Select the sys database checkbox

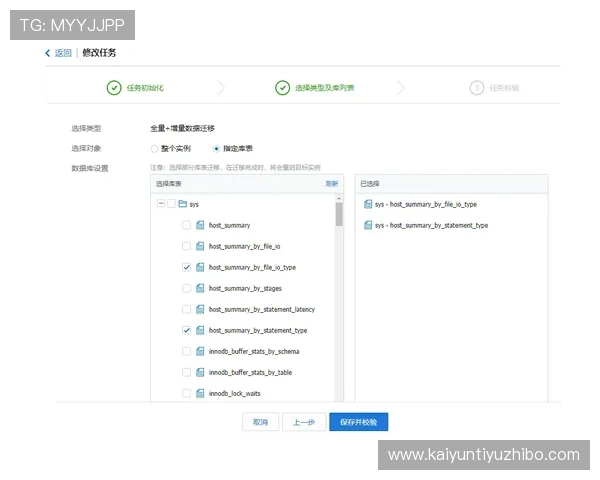[171, 204]
